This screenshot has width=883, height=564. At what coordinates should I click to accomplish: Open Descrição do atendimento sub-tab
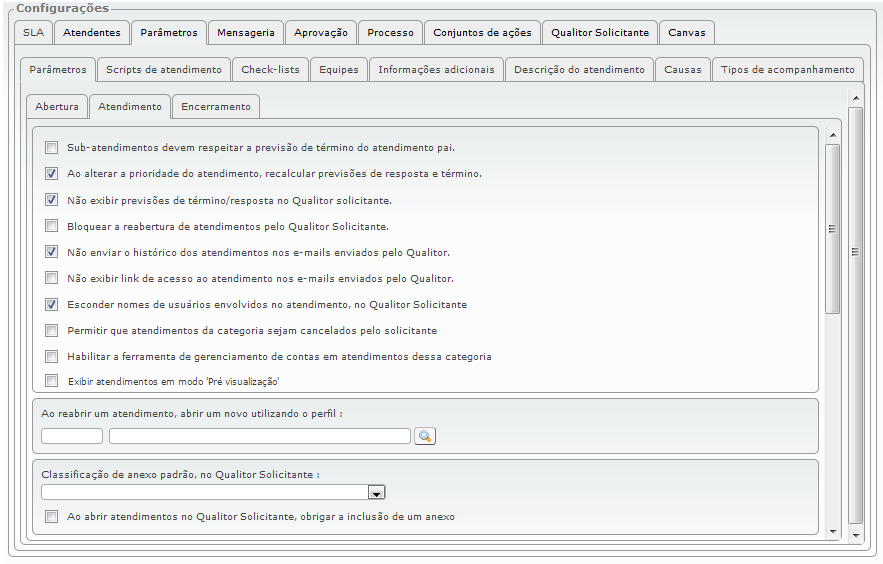coord(579,70)
